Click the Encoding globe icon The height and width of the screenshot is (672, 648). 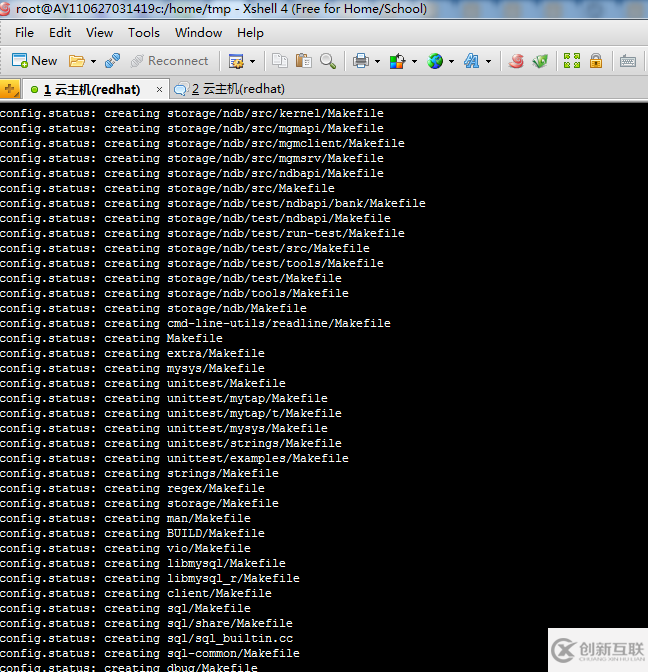pos(435,61)
